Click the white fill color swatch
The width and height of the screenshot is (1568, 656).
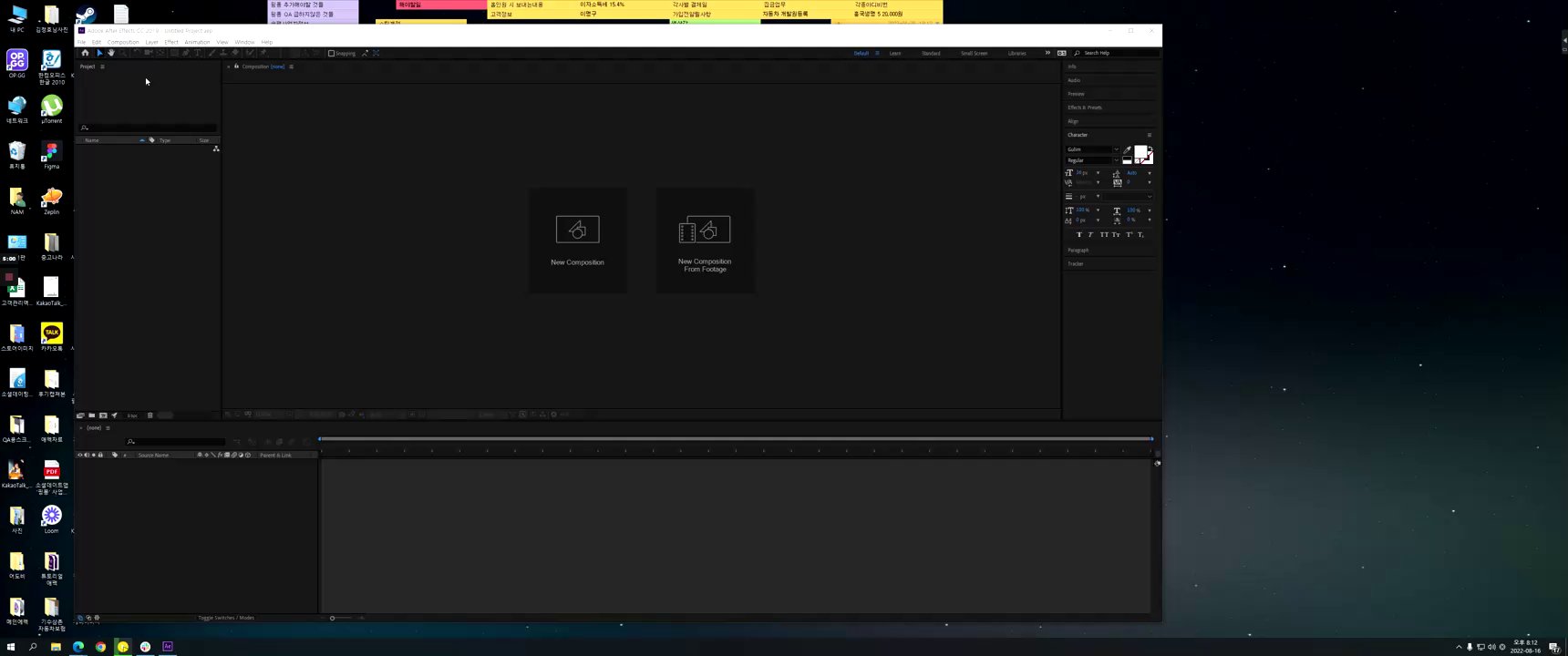(x=1140, y=151)
